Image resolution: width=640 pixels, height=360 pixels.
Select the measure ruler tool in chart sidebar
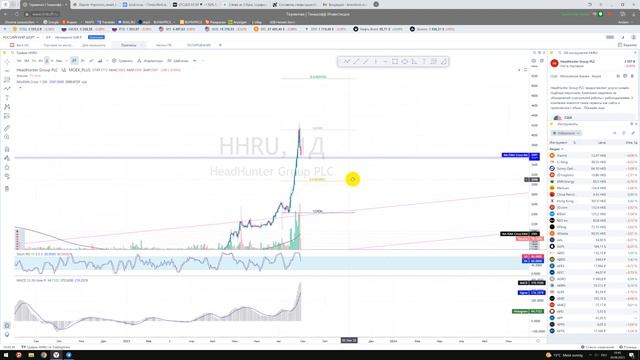pyautogui.click(x=7, y=128)
